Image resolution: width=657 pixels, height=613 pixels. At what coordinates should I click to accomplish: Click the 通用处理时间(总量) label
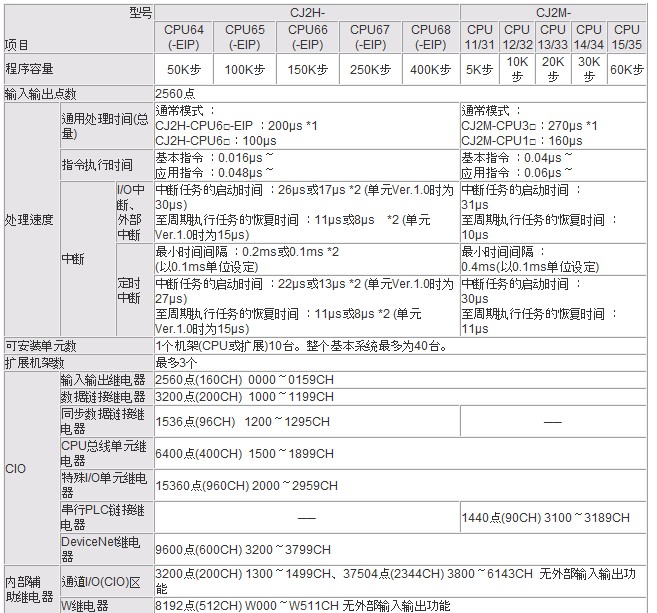105,126
